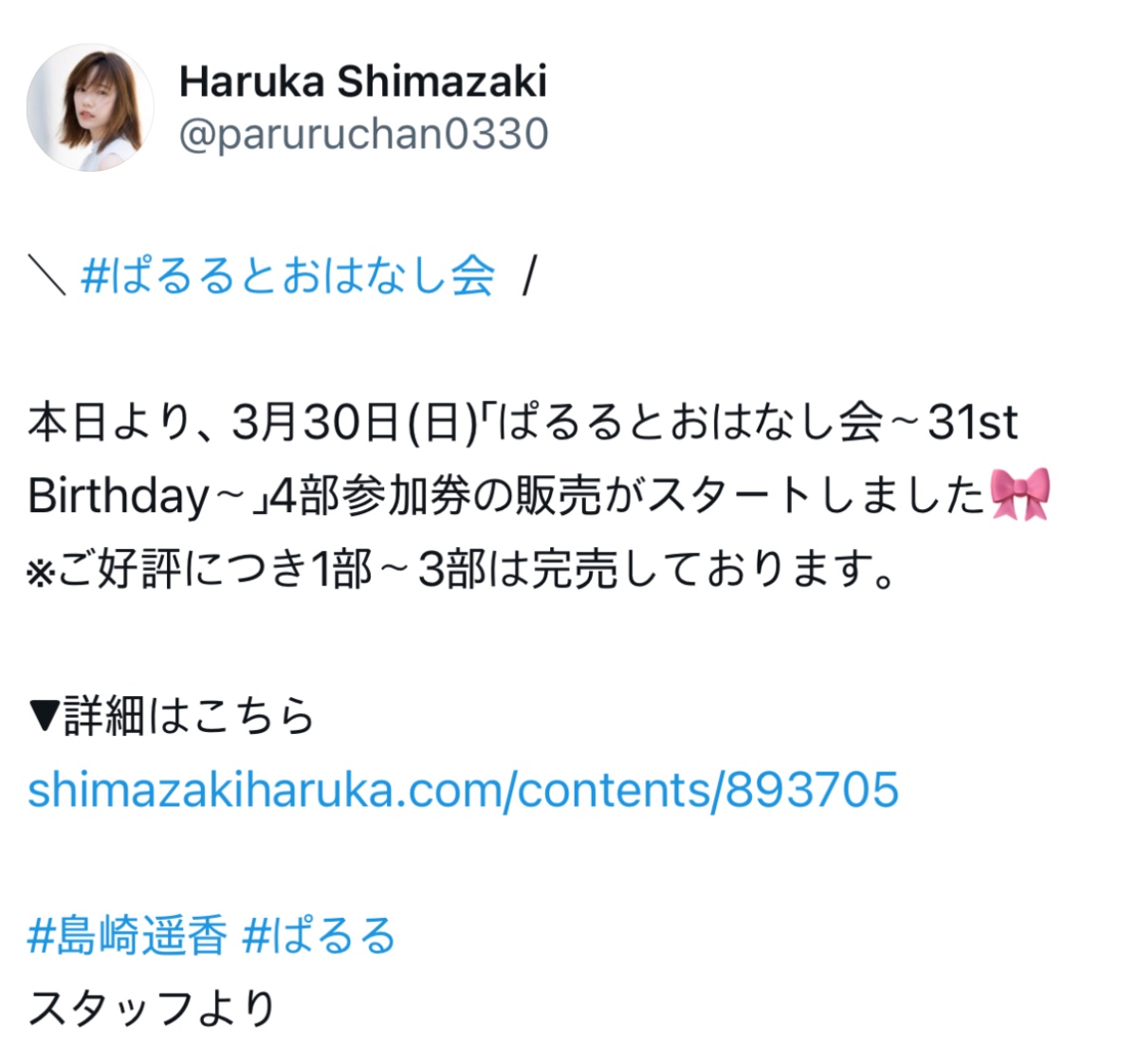Click the 3月30日(日) date in the tweet
This screenshot has height=1064, width=1138.
point(353,423)
